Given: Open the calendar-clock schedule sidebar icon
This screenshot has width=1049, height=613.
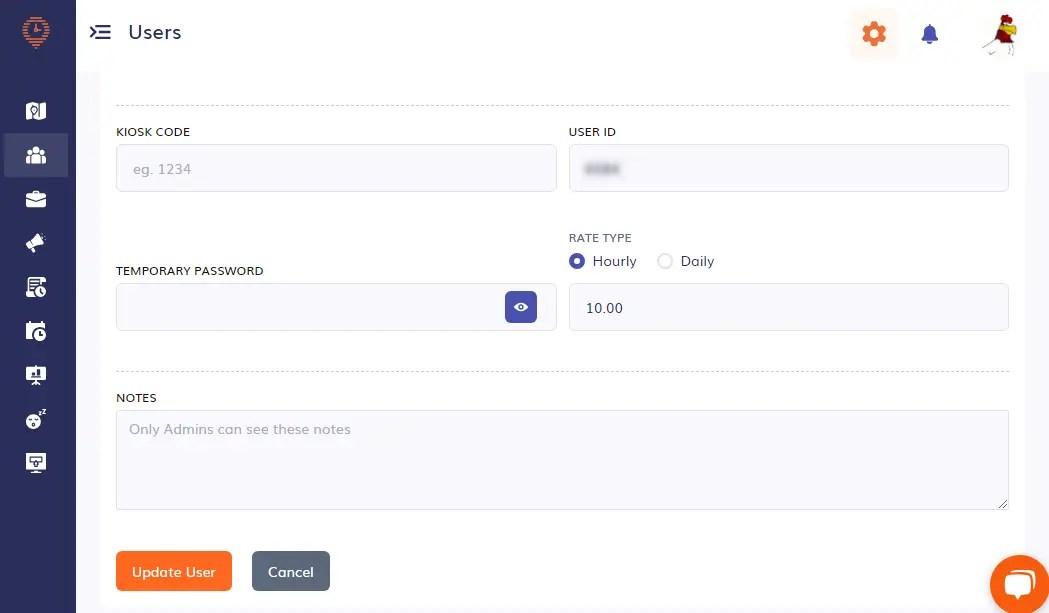Looking at the screenshot, I should [35, 331].
